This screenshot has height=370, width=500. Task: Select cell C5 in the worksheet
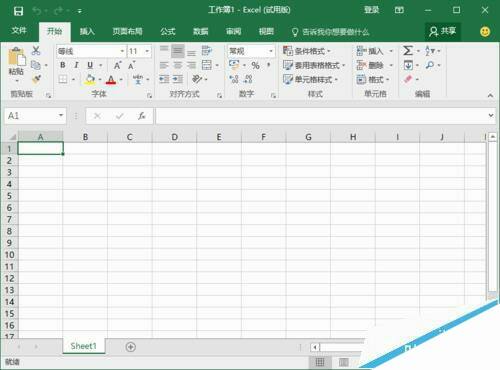[x=130, y=196]
